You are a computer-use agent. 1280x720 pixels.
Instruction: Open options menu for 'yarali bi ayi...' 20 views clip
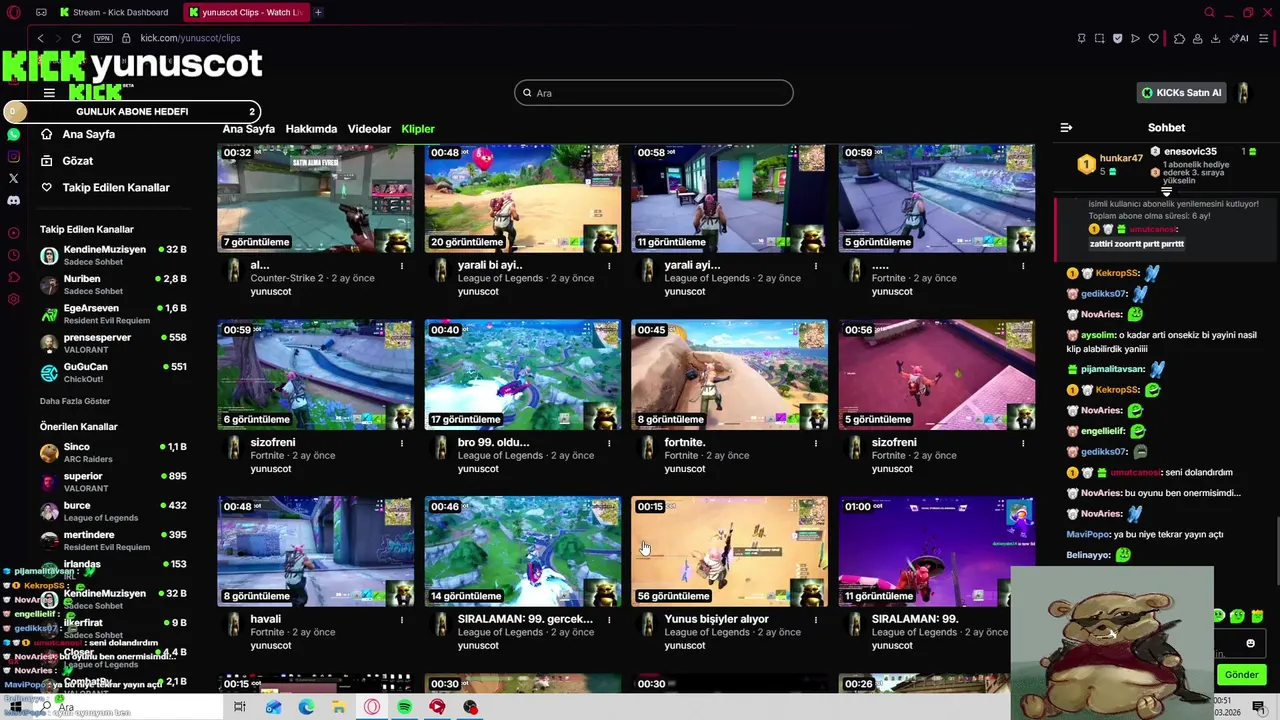point(609,266)
